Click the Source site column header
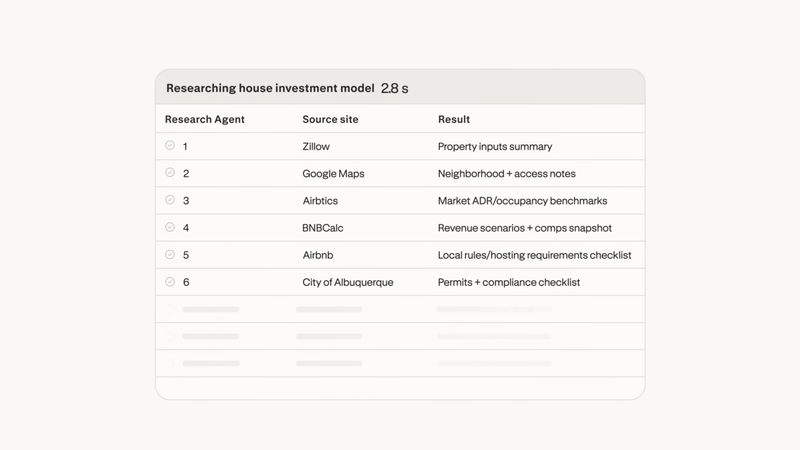Image resolution: width=800 pixels, height=450 pixels. click(x=330, y=119)
